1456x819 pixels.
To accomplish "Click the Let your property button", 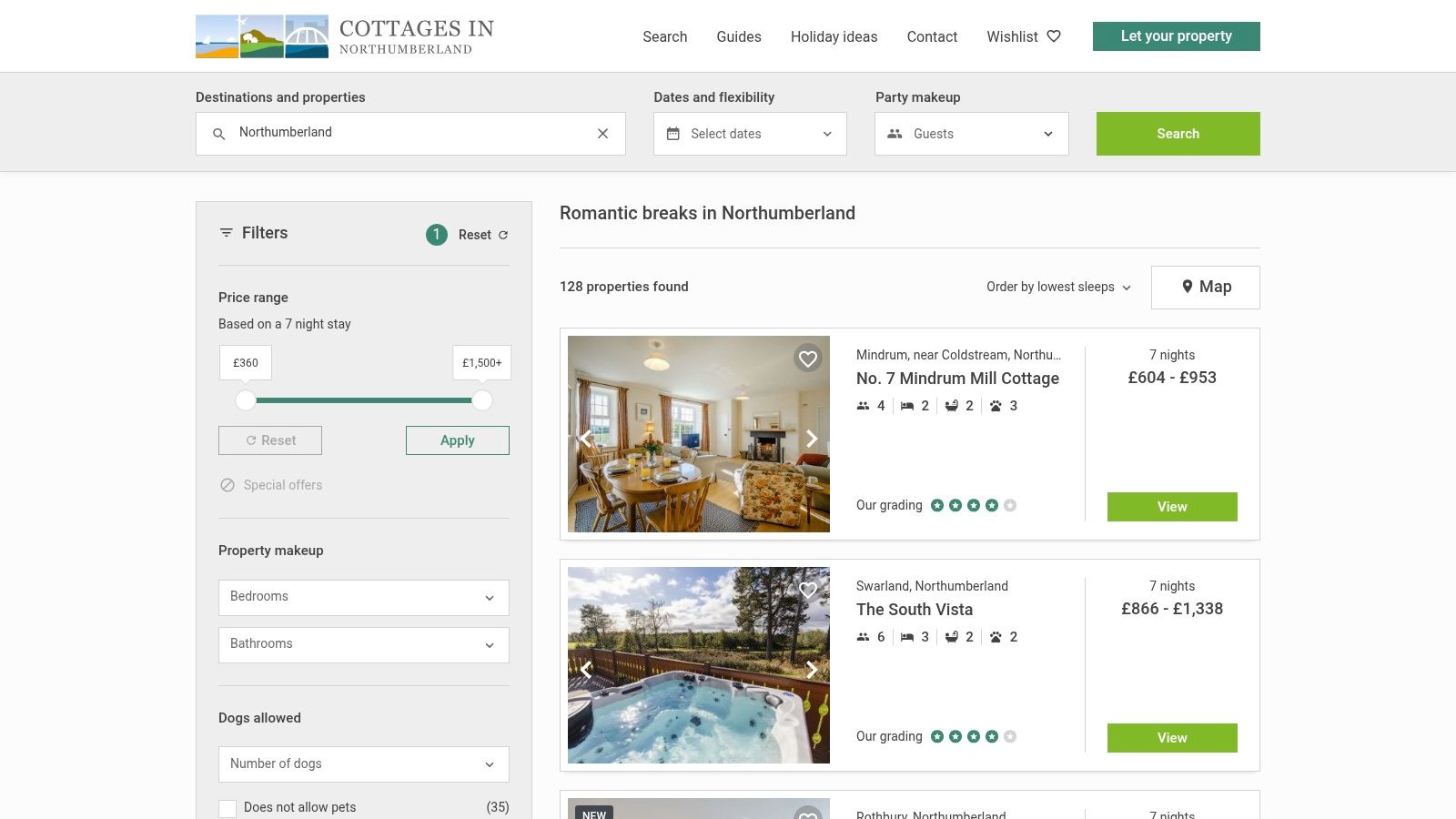I will 1177,36.
